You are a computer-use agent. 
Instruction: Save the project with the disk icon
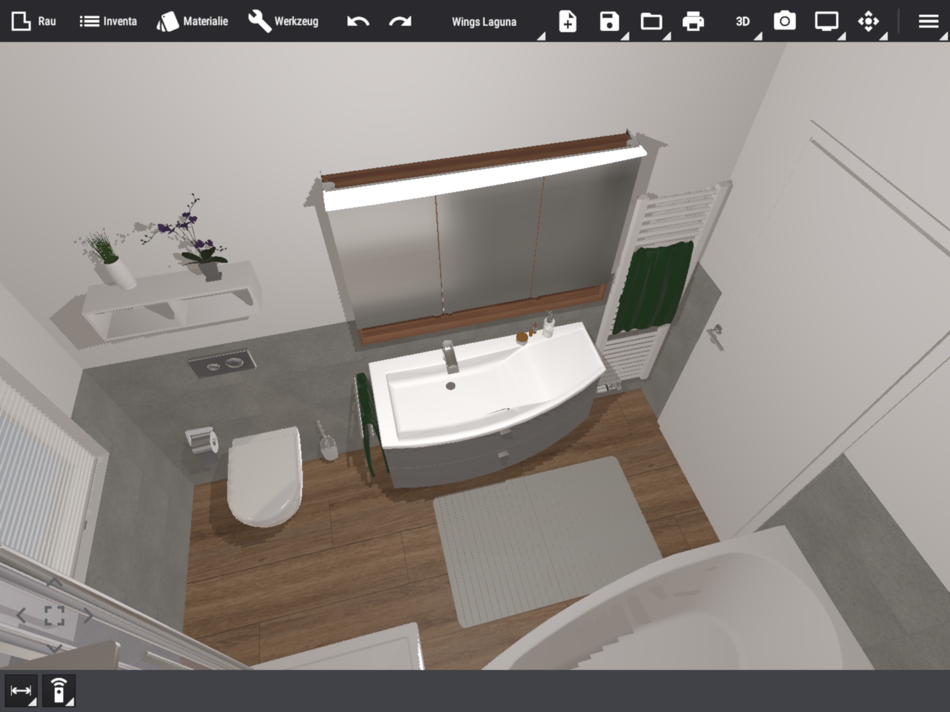click(x=610, y=22)
